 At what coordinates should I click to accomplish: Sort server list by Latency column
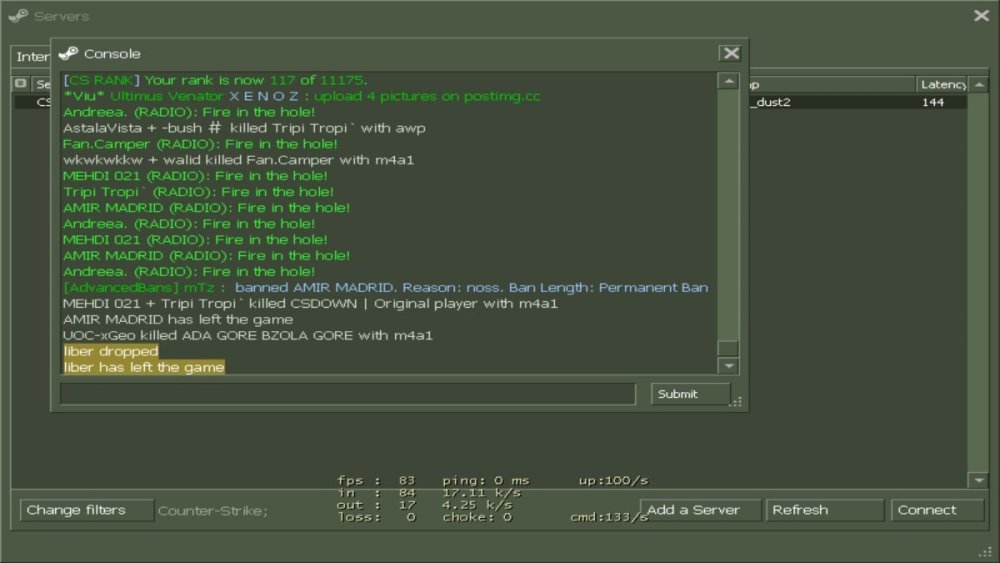[943, 84]
